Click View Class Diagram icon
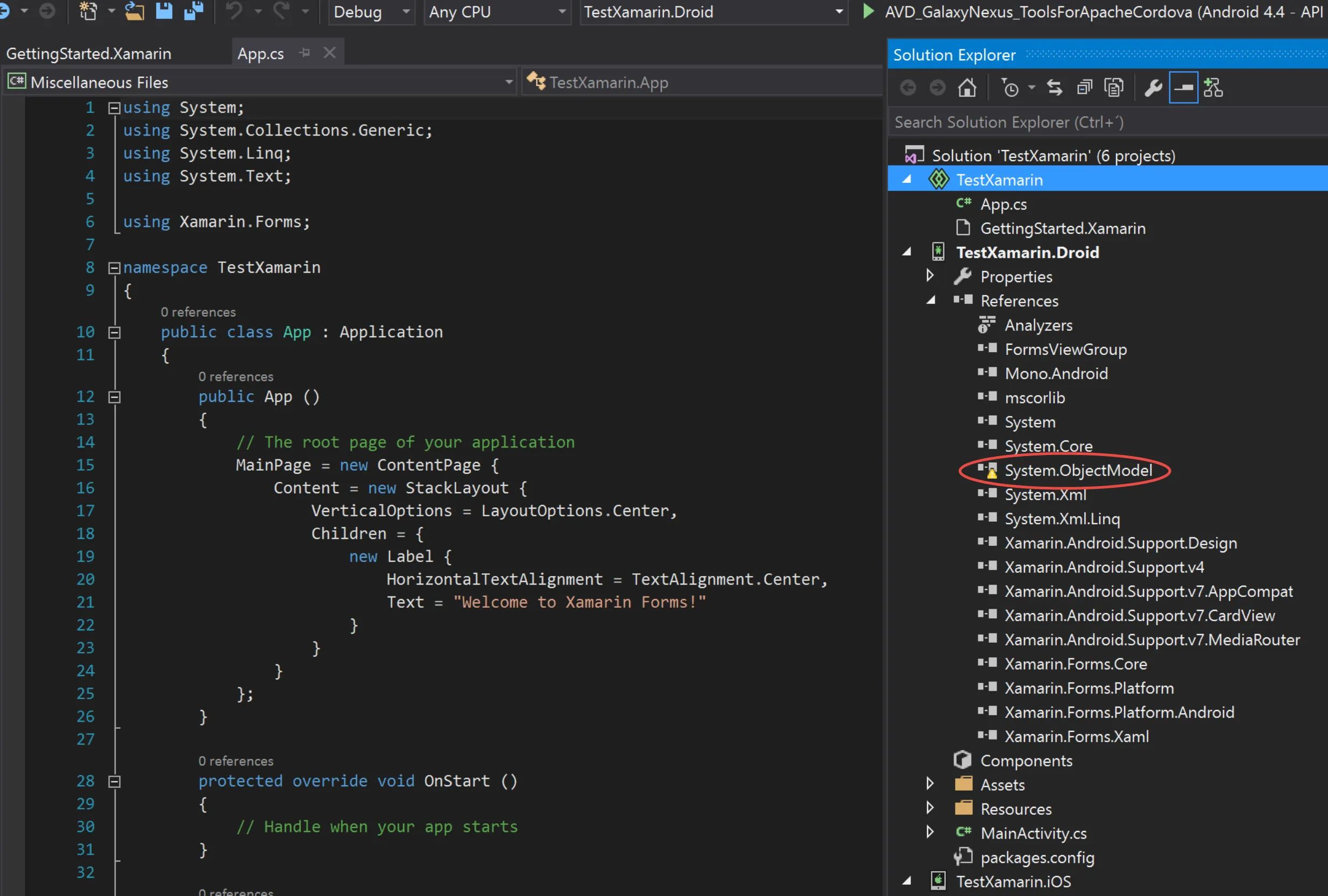 tap(1212, 88)
